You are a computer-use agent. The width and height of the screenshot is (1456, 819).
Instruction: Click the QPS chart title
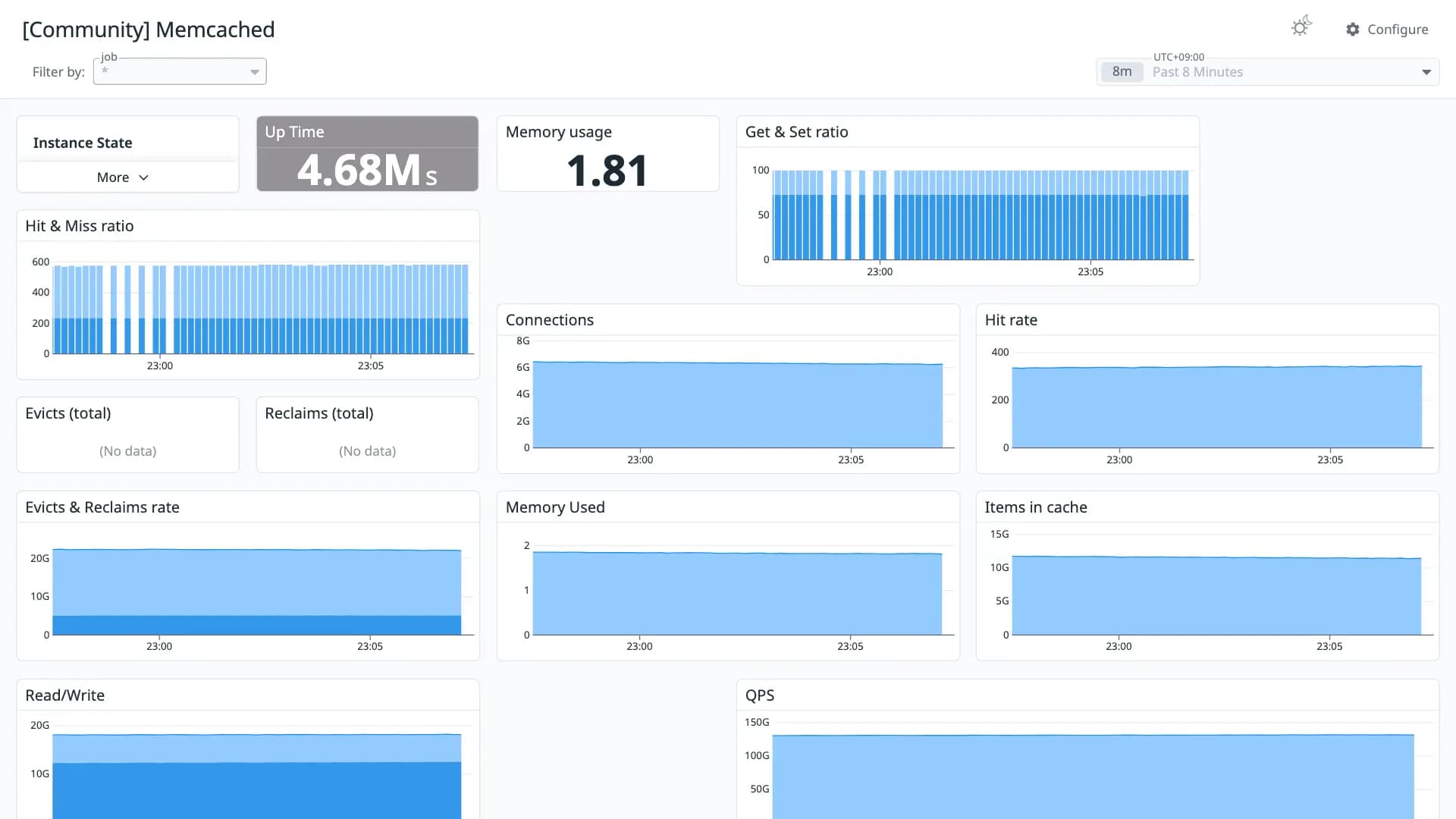760,695
